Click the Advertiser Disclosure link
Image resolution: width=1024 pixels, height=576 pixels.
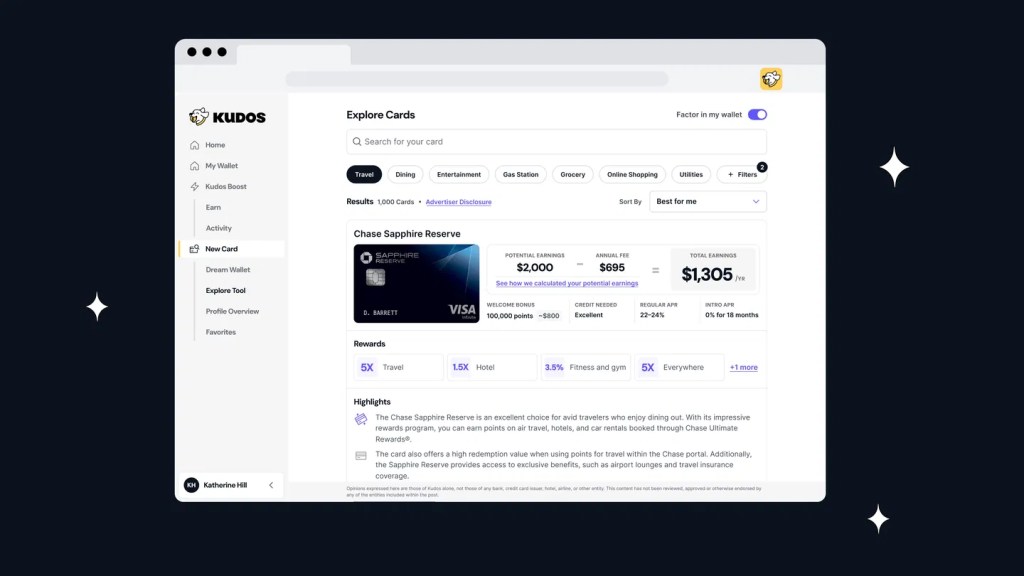[458, 202]
